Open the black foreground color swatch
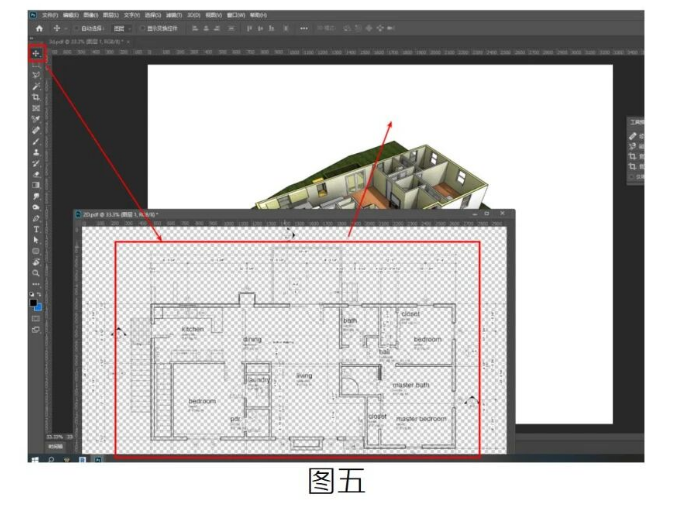 33,303
